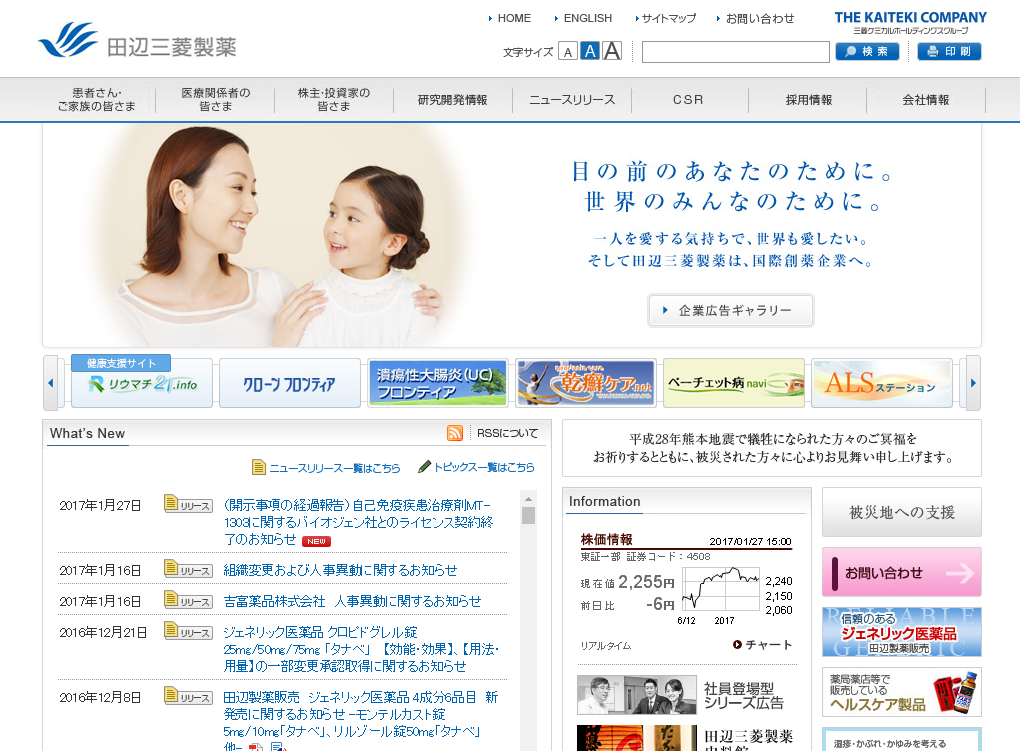Viewport: 1020px width, 751px height.
Task: Click the date text 2017年1月27日
Action: pos(100,506)
